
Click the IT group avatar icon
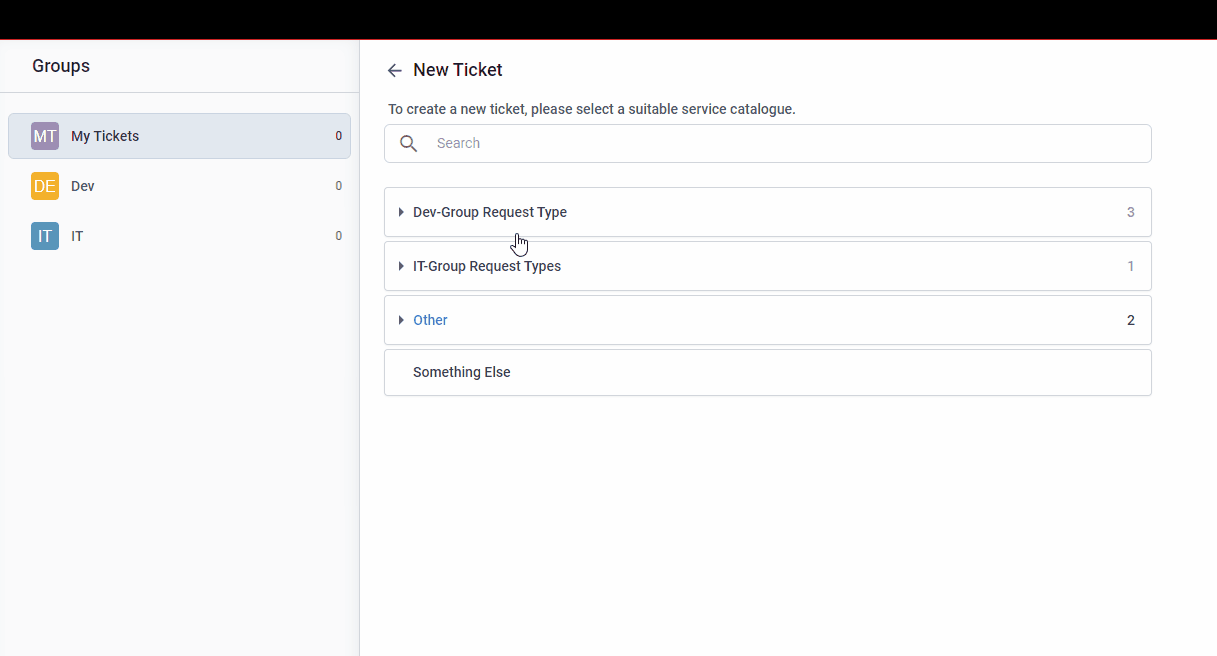pyautogui.click(x=45, y=236)
